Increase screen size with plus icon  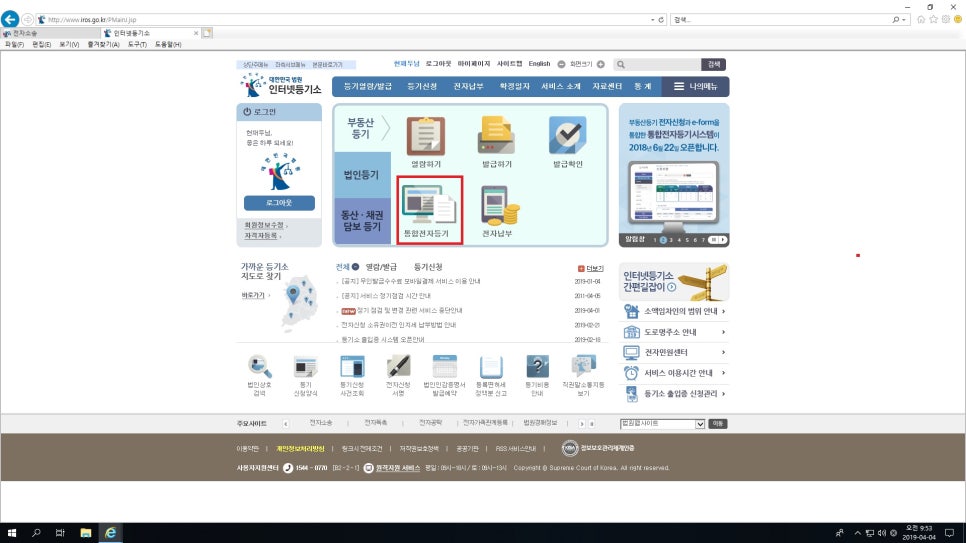click(x=601, y=64)
